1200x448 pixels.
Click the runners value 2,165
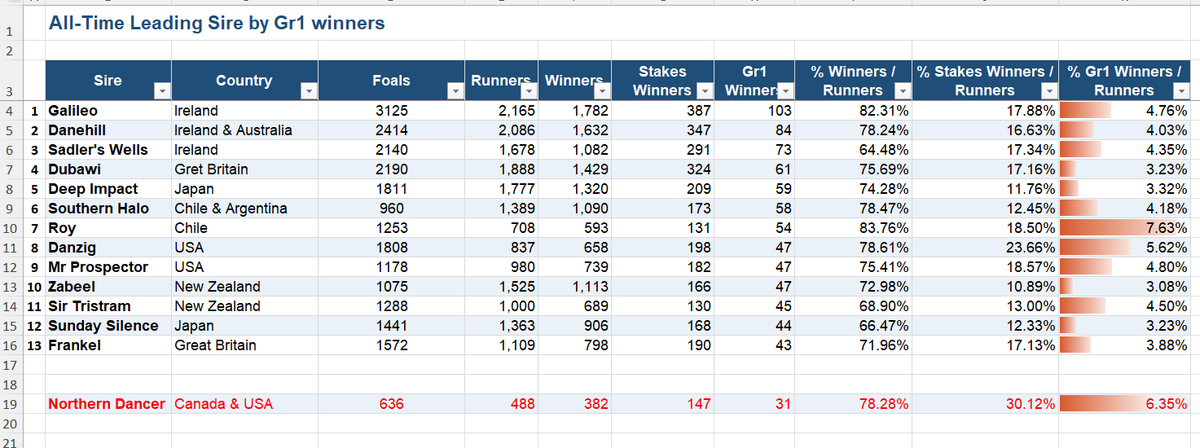pyautogui.click(x=503, y=111)
